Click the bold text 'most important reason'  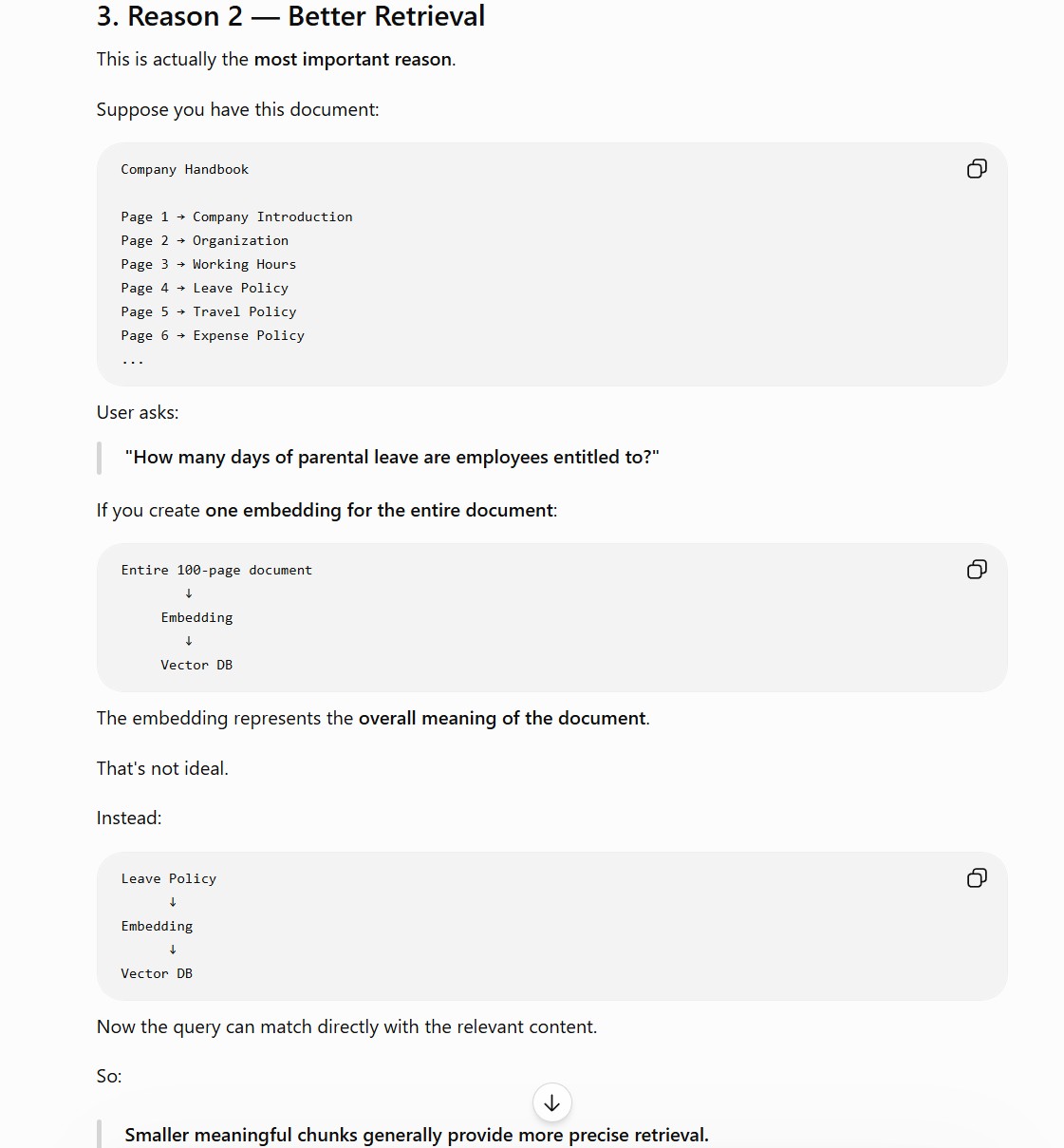click(x=352, y=59)
